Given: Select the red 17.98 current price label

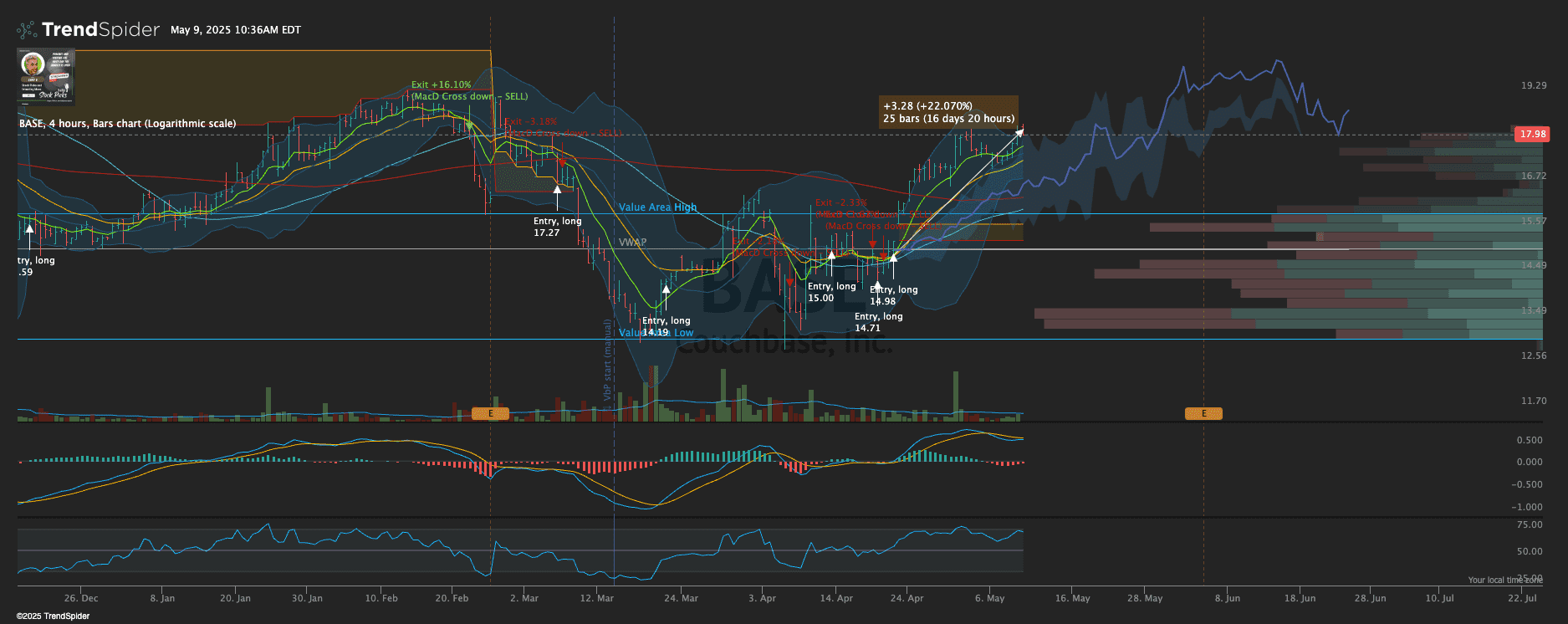Looking at the screenshot, I should pos(1532,134).
